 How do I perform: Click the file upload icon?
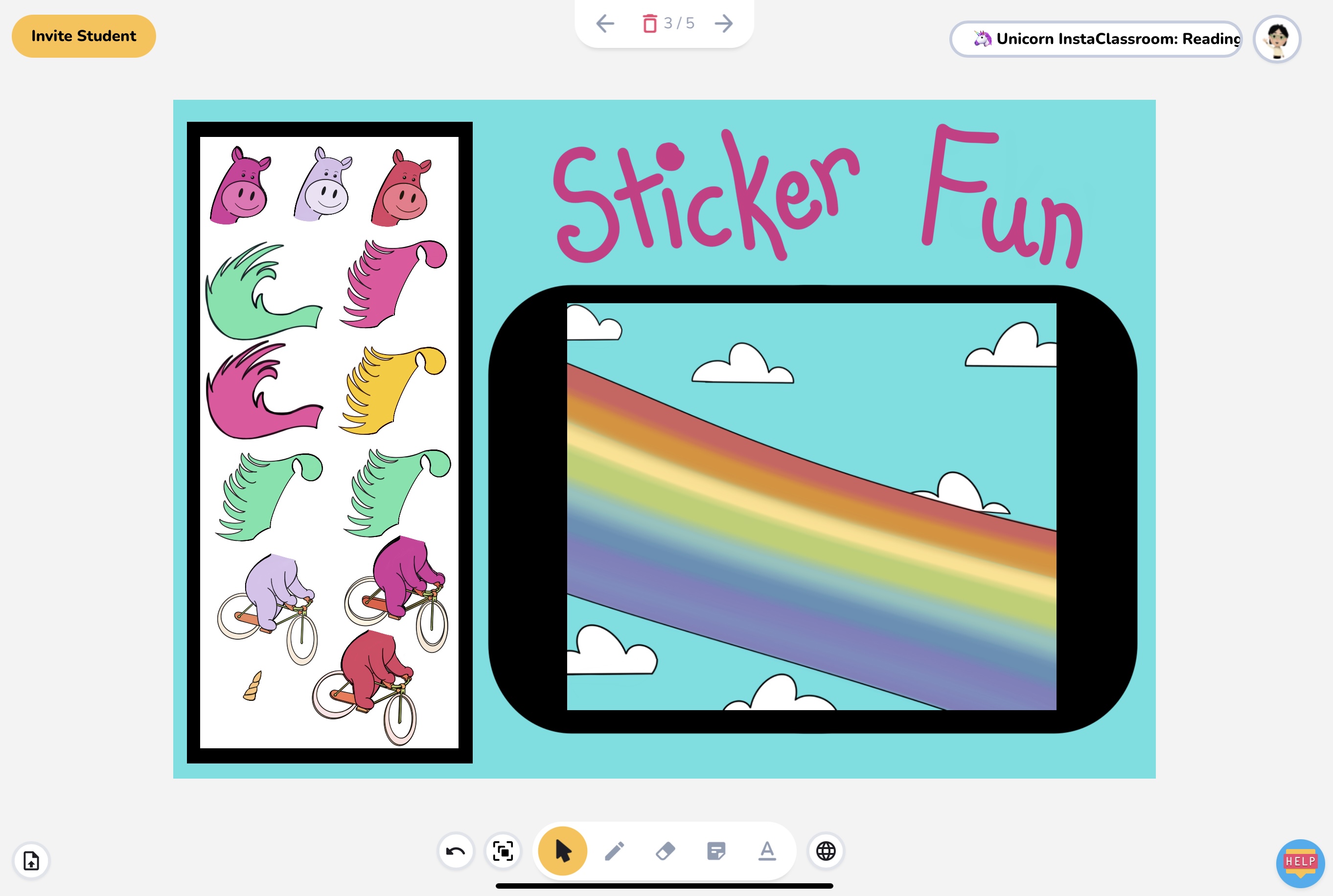[31, 860]
